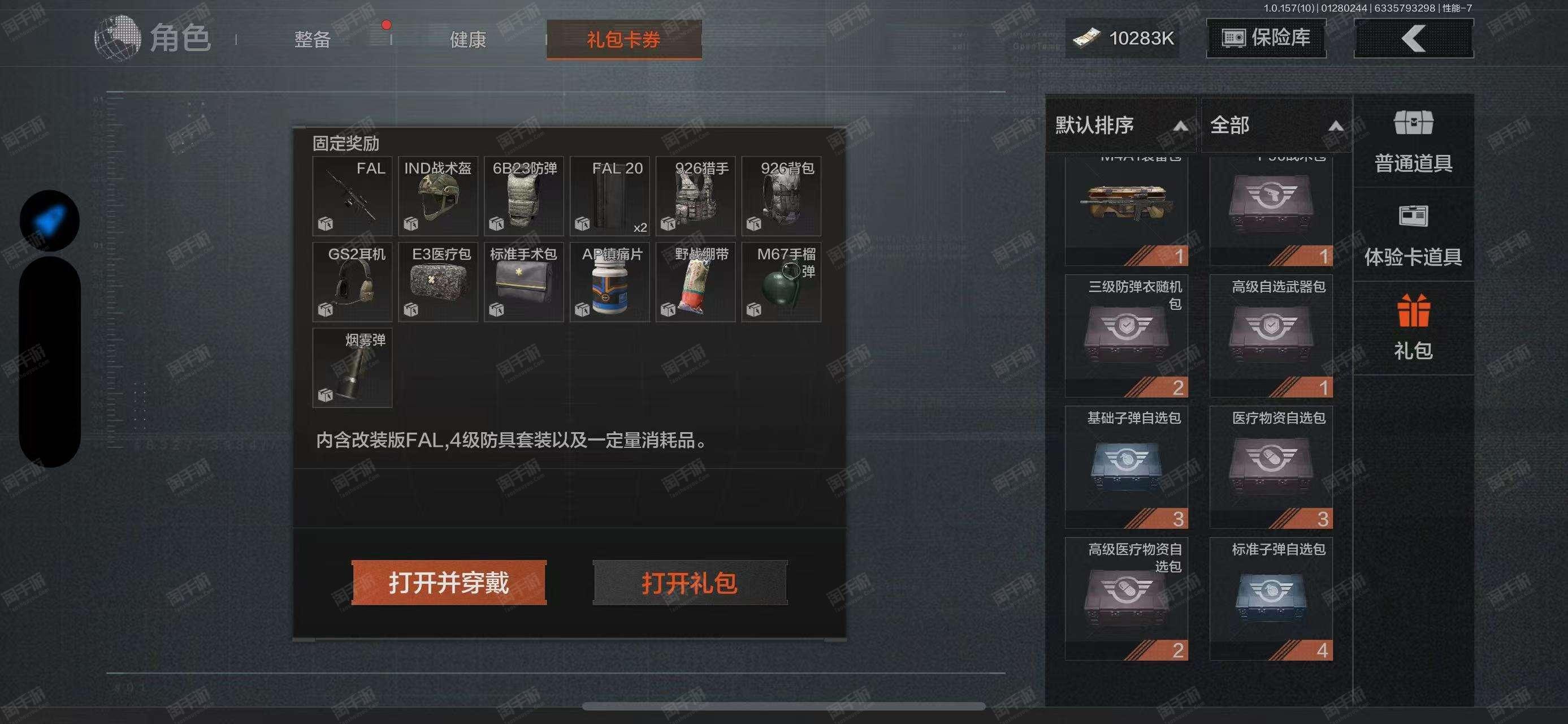
Task: Click the AP镇痛片 painkiller bottle icon
Action: [x=610, y=282]
